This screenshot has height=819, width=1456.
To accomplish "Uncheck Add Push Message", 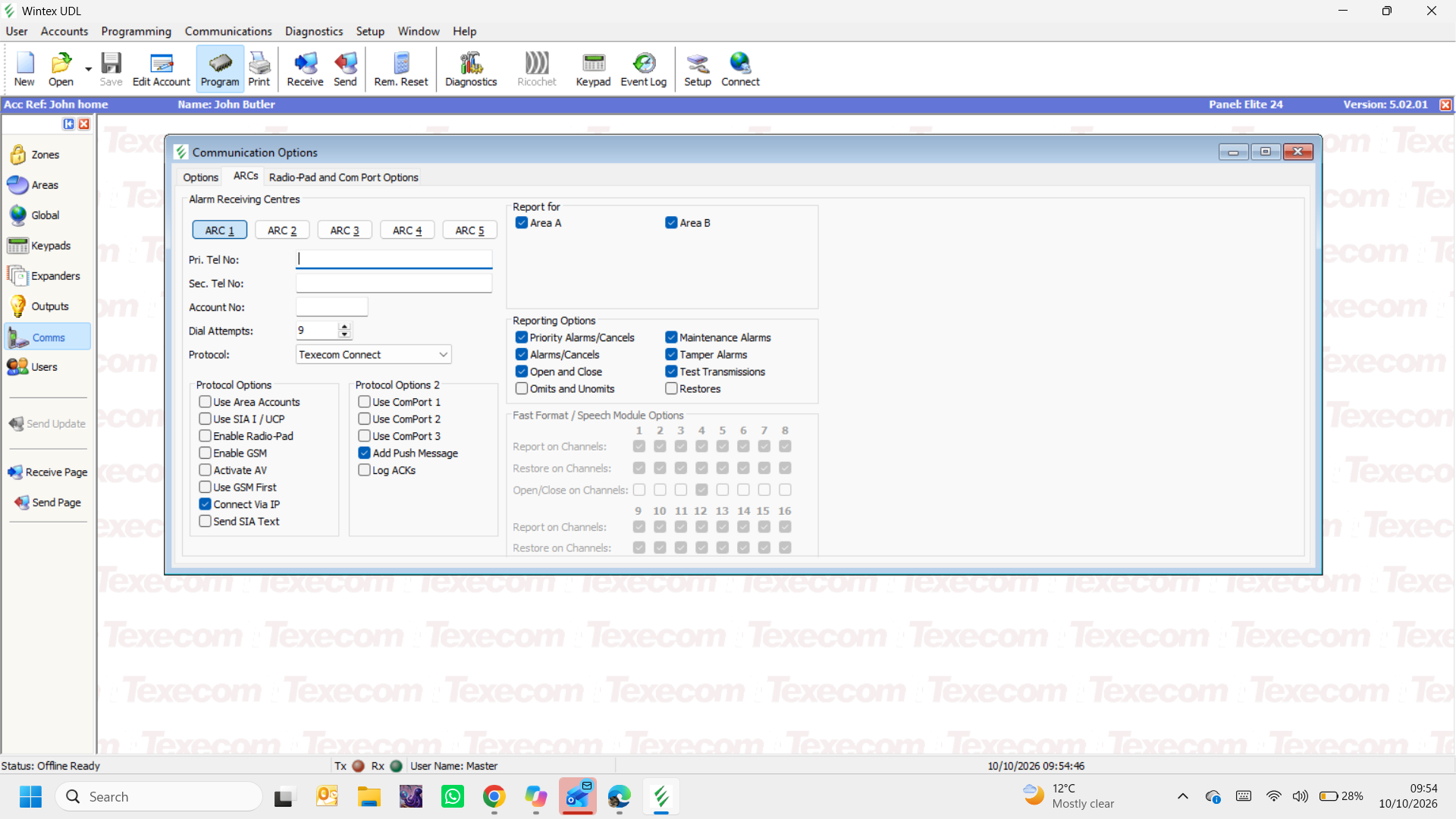I will coord(364,453).
